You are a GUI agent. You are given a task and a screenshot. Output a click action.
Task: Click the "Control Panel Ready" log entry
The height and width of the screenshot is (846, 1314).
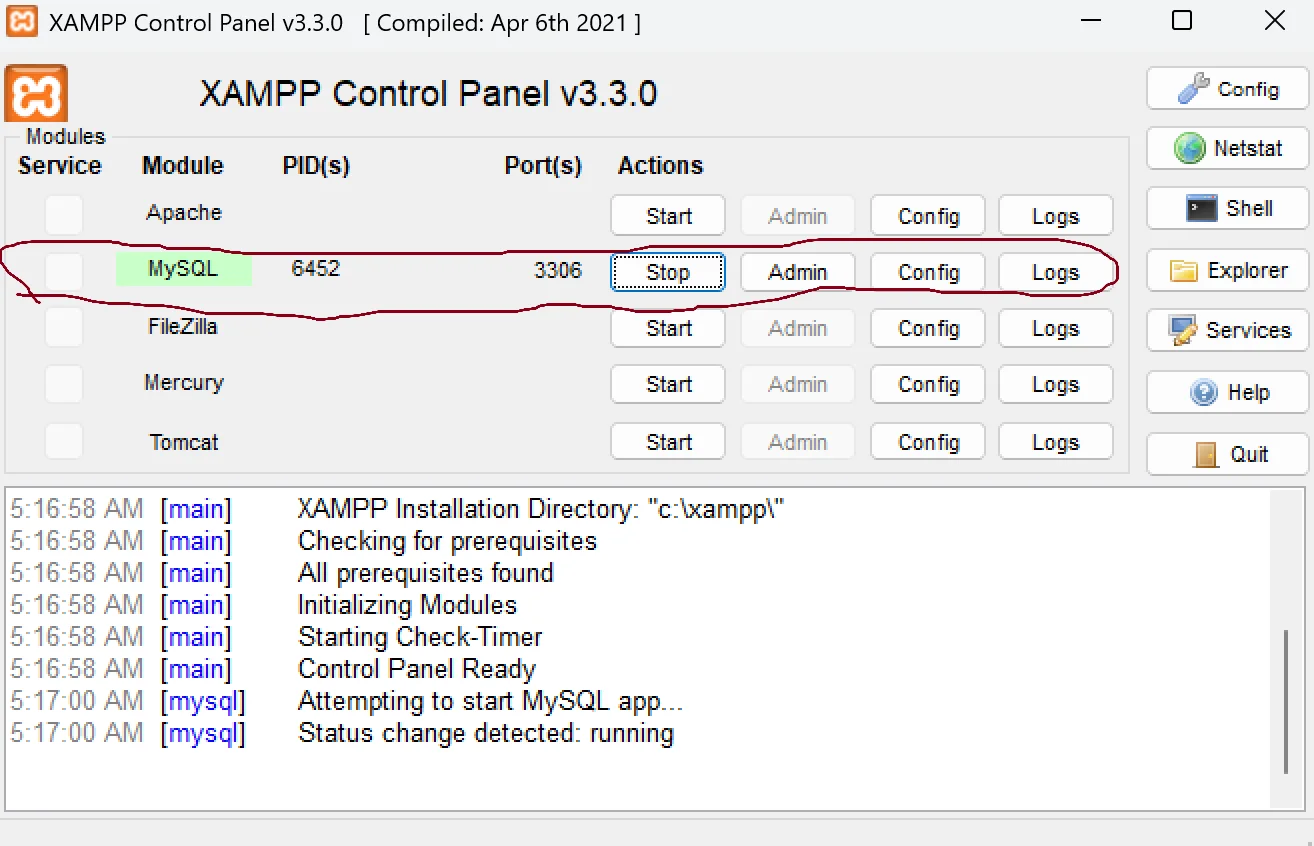(417, 669)
